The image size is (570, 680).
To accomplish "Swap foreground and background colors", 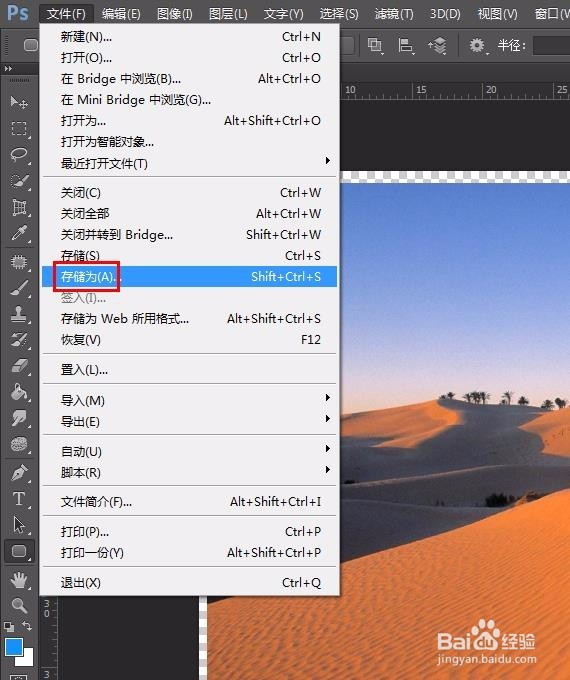I will pos(27,626).
